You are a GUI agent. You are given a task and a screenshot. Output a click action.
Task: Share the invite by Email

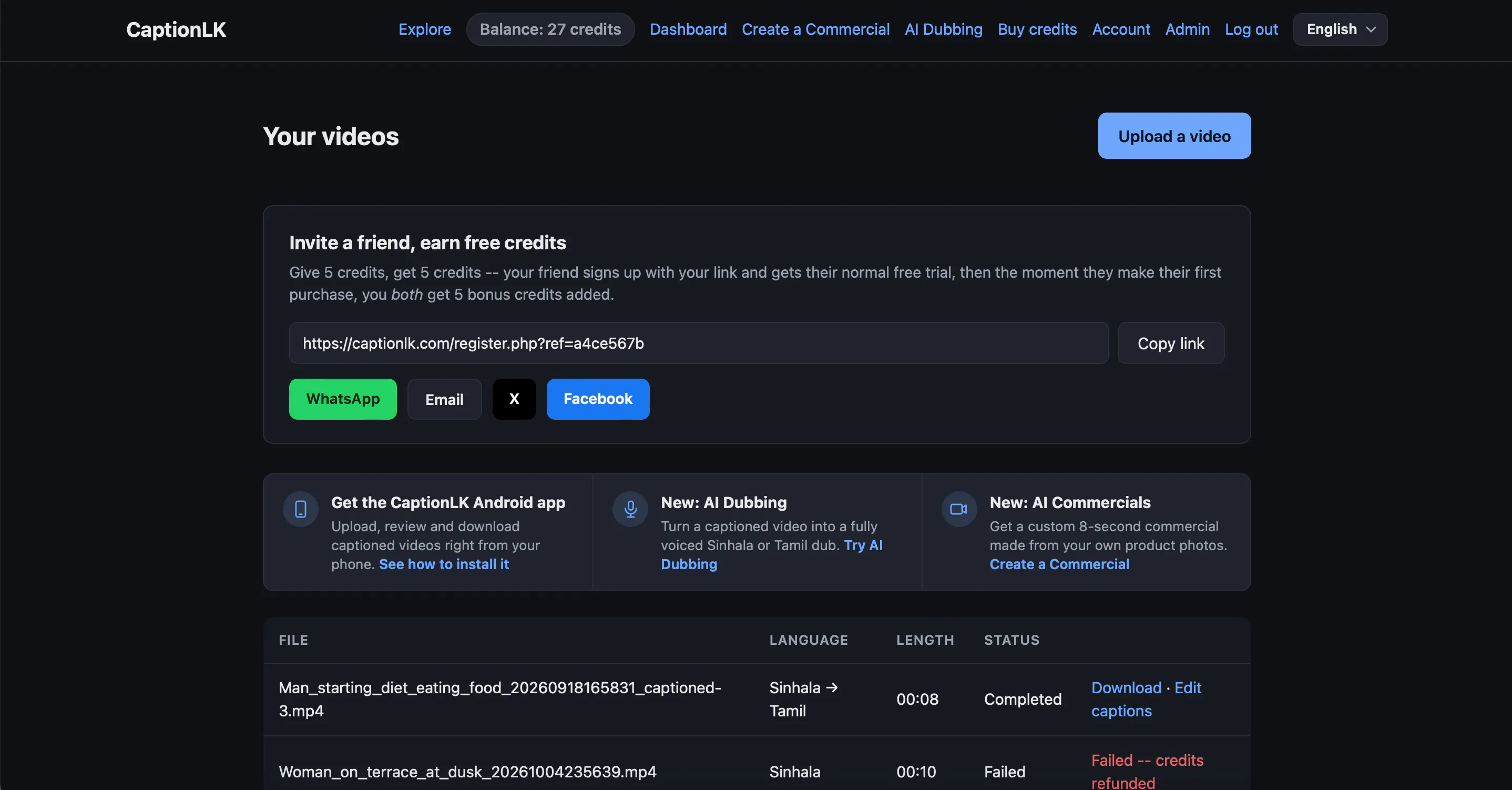(x=444, y=399)
